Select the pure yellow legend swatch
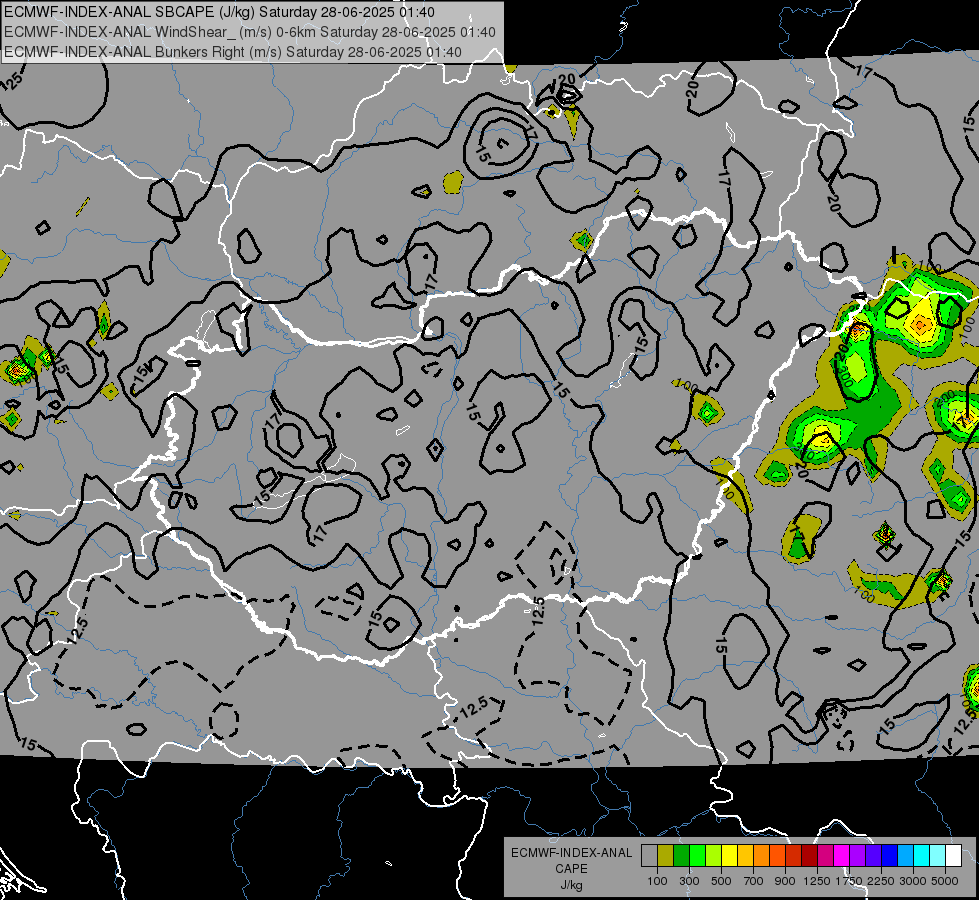 click(x=729, y=855)
